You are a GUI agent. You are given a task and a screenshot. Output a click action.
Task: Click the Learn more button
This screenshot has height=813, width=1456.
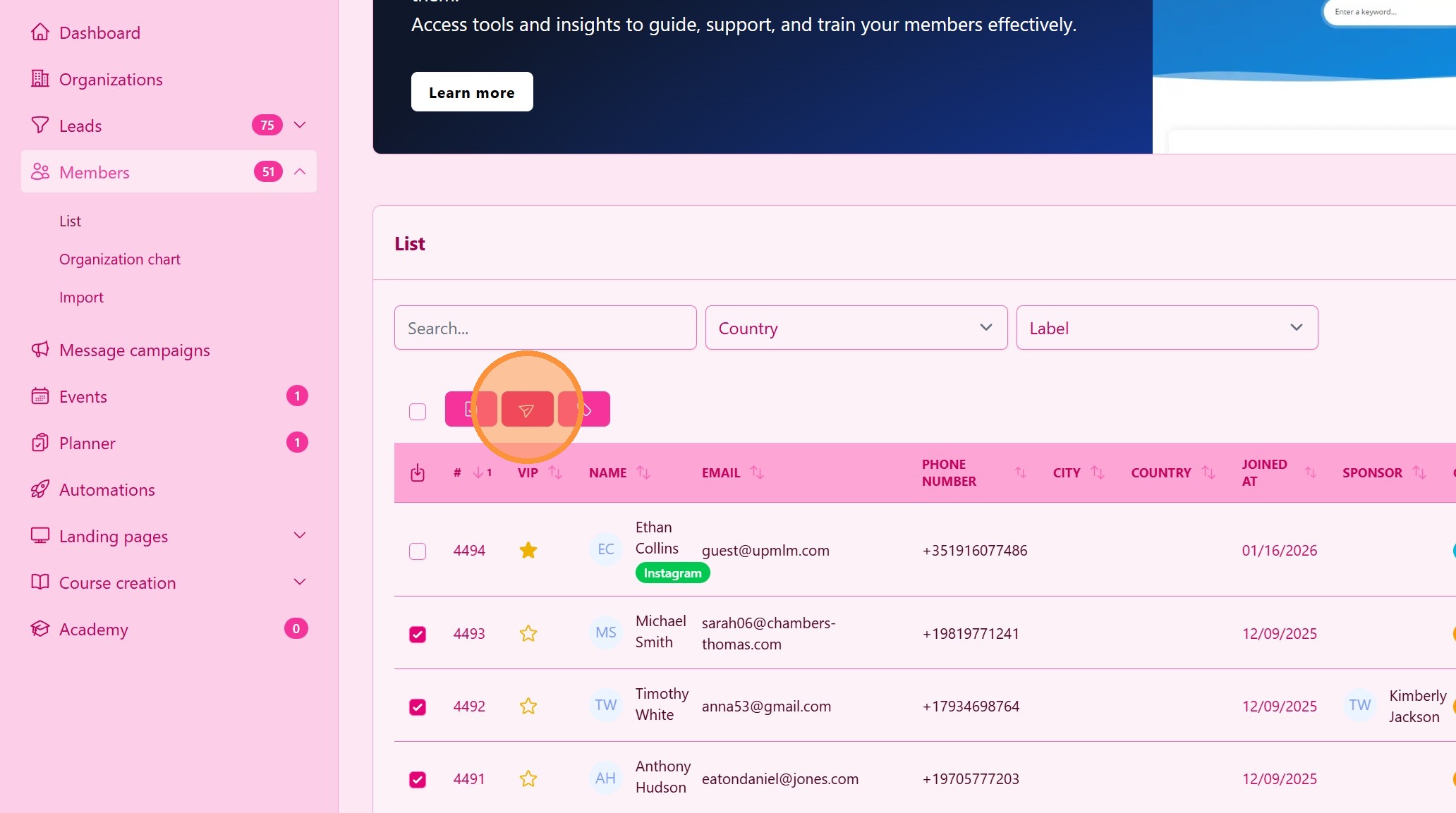click(471, 92)
